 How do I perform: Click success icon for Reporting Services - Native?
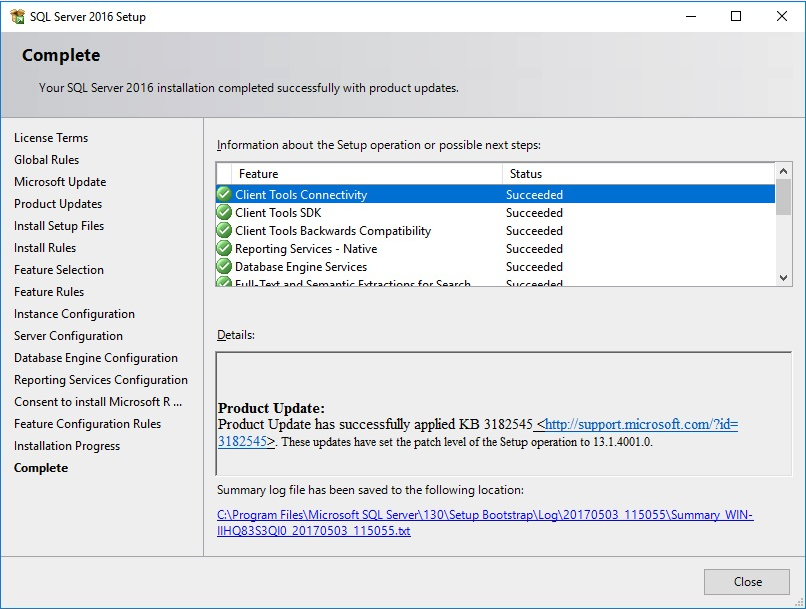pos(224,248)
